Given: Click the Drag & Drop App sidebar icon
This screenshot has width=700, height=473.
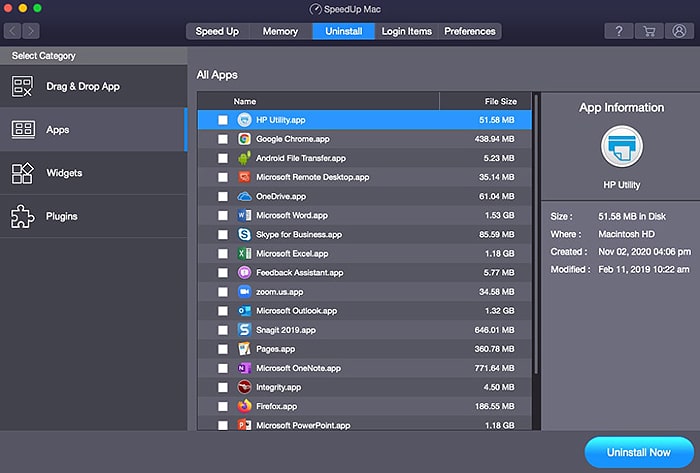Looking at the screenshot, I should click(x=22, y=87).
